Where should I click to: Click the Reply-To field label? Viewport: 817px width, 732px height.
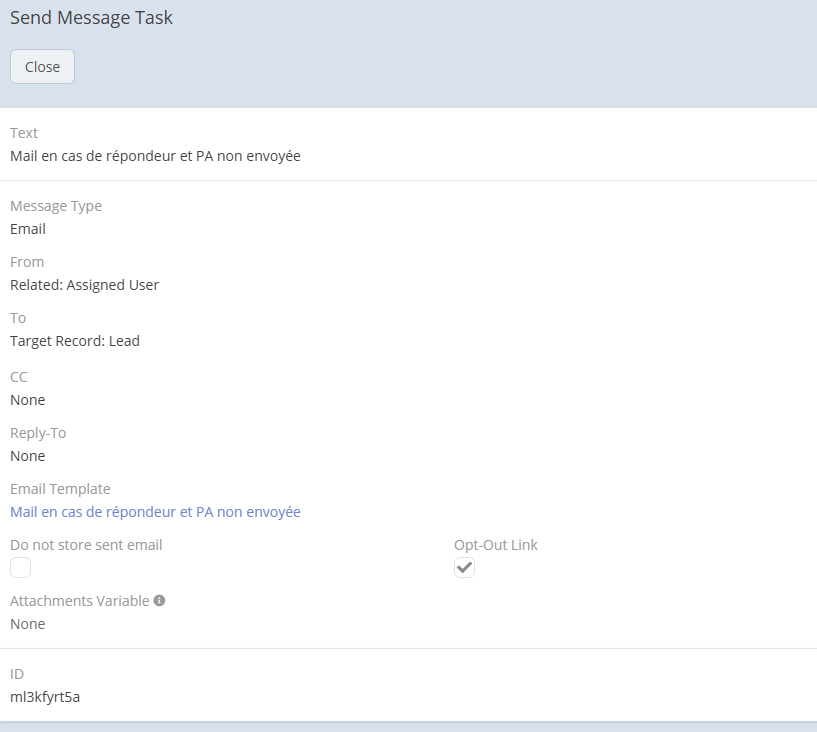[x=38, y=433]
